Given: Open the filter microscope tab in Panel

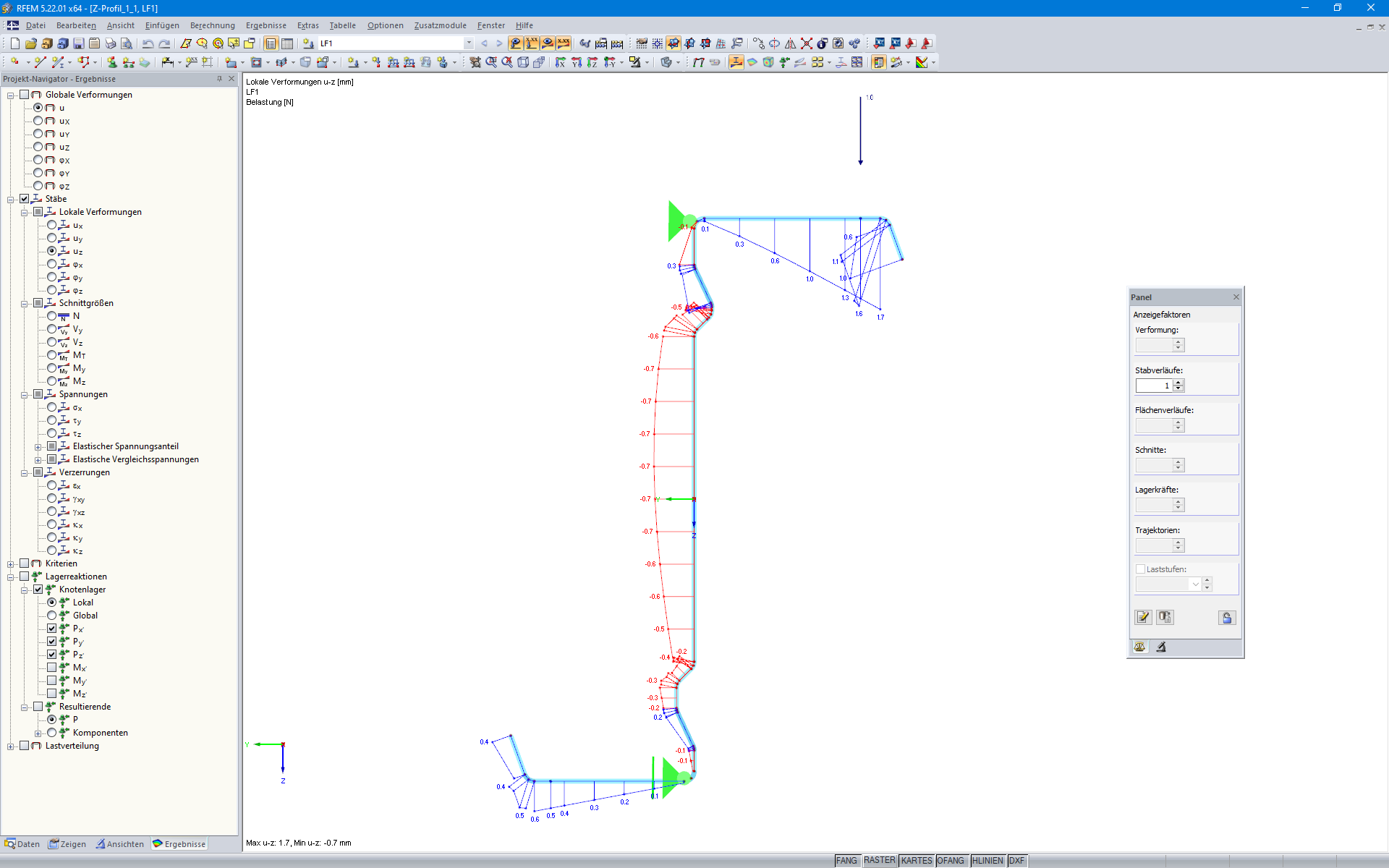Looking at the screenshot, I should (1161, 647).
